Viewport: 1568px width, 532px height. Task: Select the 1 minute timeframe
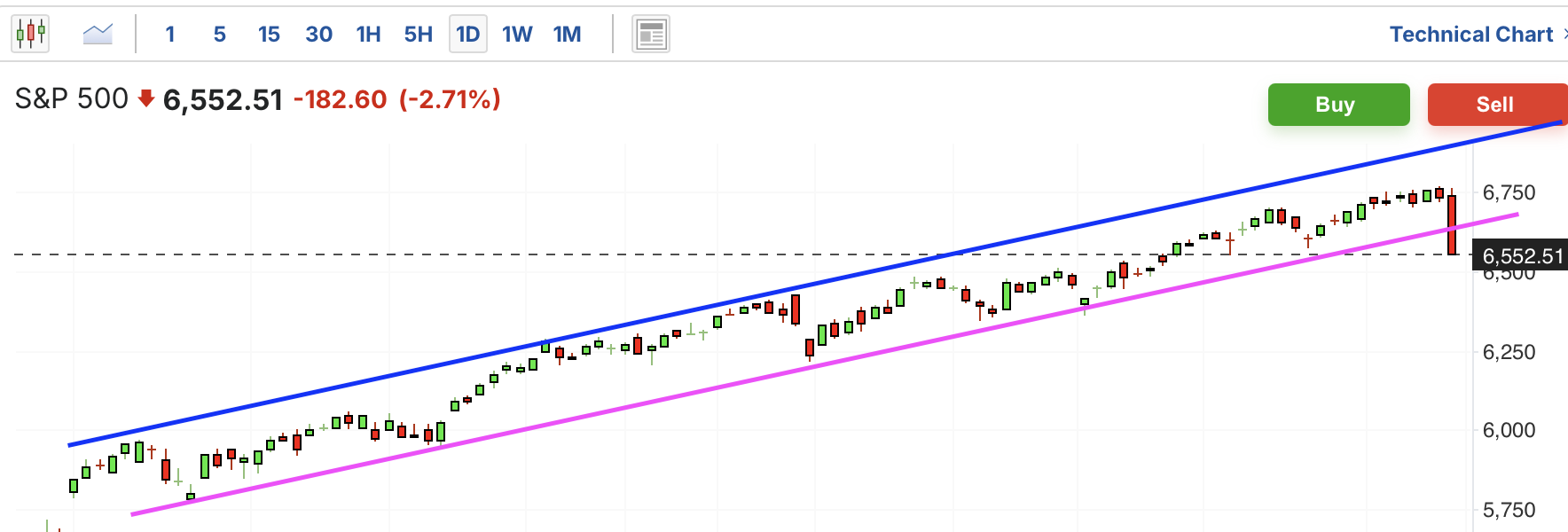coord(170,35)
